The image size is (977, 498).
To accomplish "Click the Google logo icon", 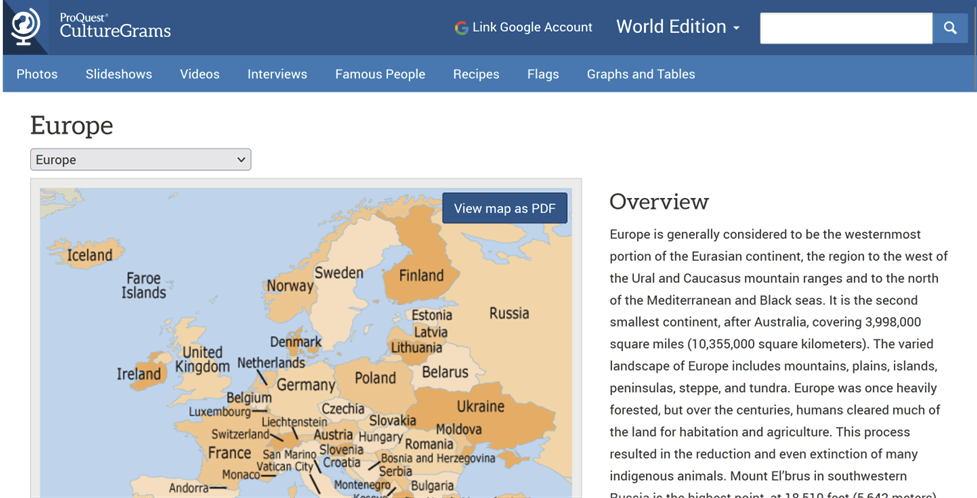I will [x=461, y=28].
